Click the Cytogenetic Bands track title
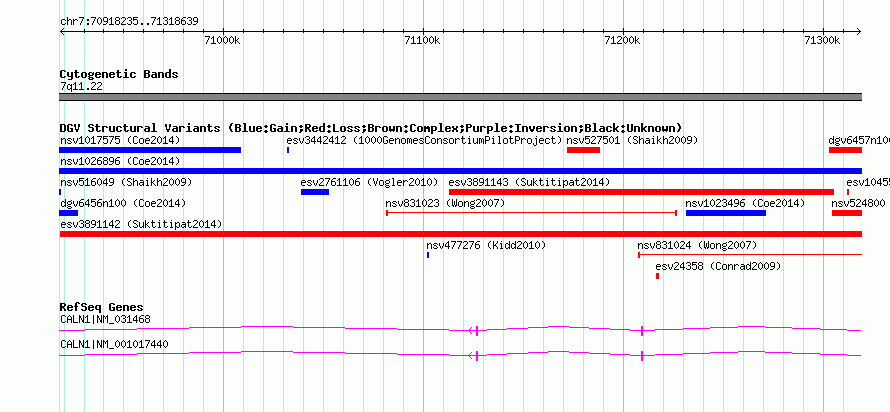The height and width of the screenshot is (412, 890). click(119, 74)
